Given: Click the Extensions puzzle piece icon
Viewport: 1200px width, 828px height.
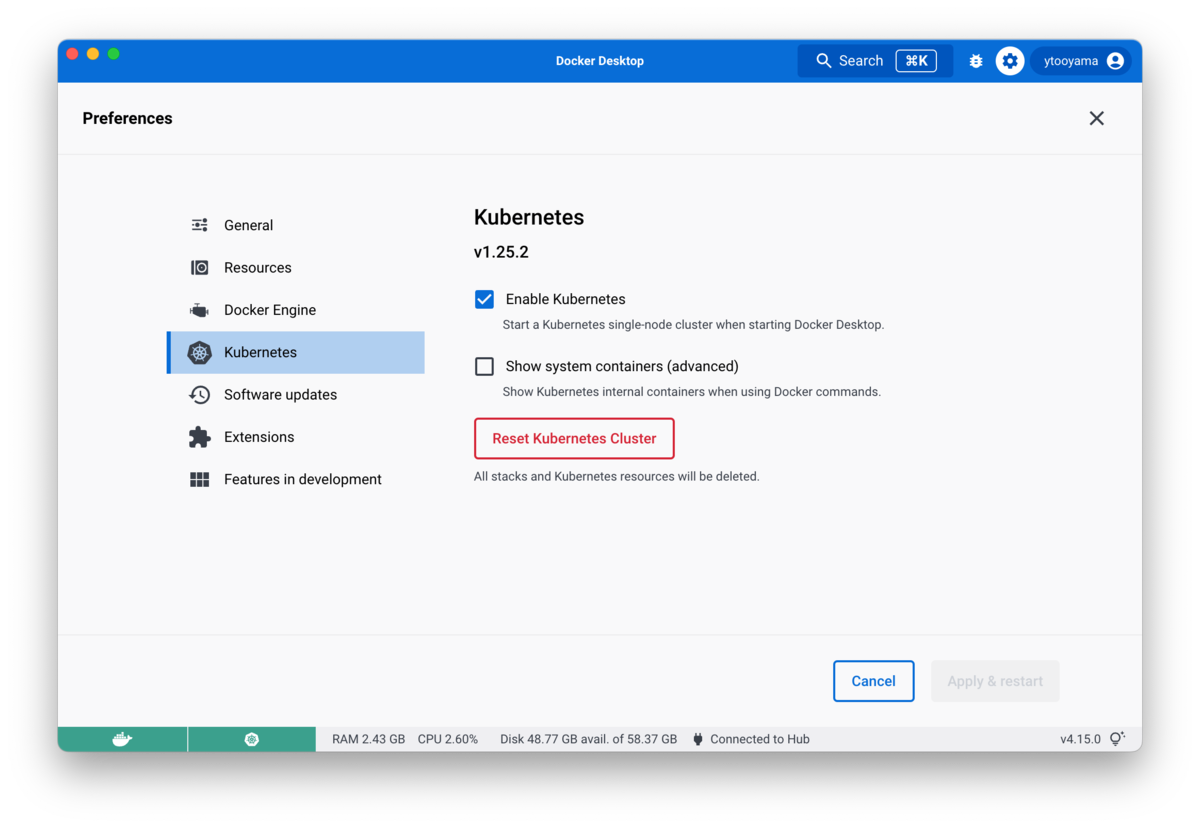Looking at the screenshot, I should click(x=200, y=437).
